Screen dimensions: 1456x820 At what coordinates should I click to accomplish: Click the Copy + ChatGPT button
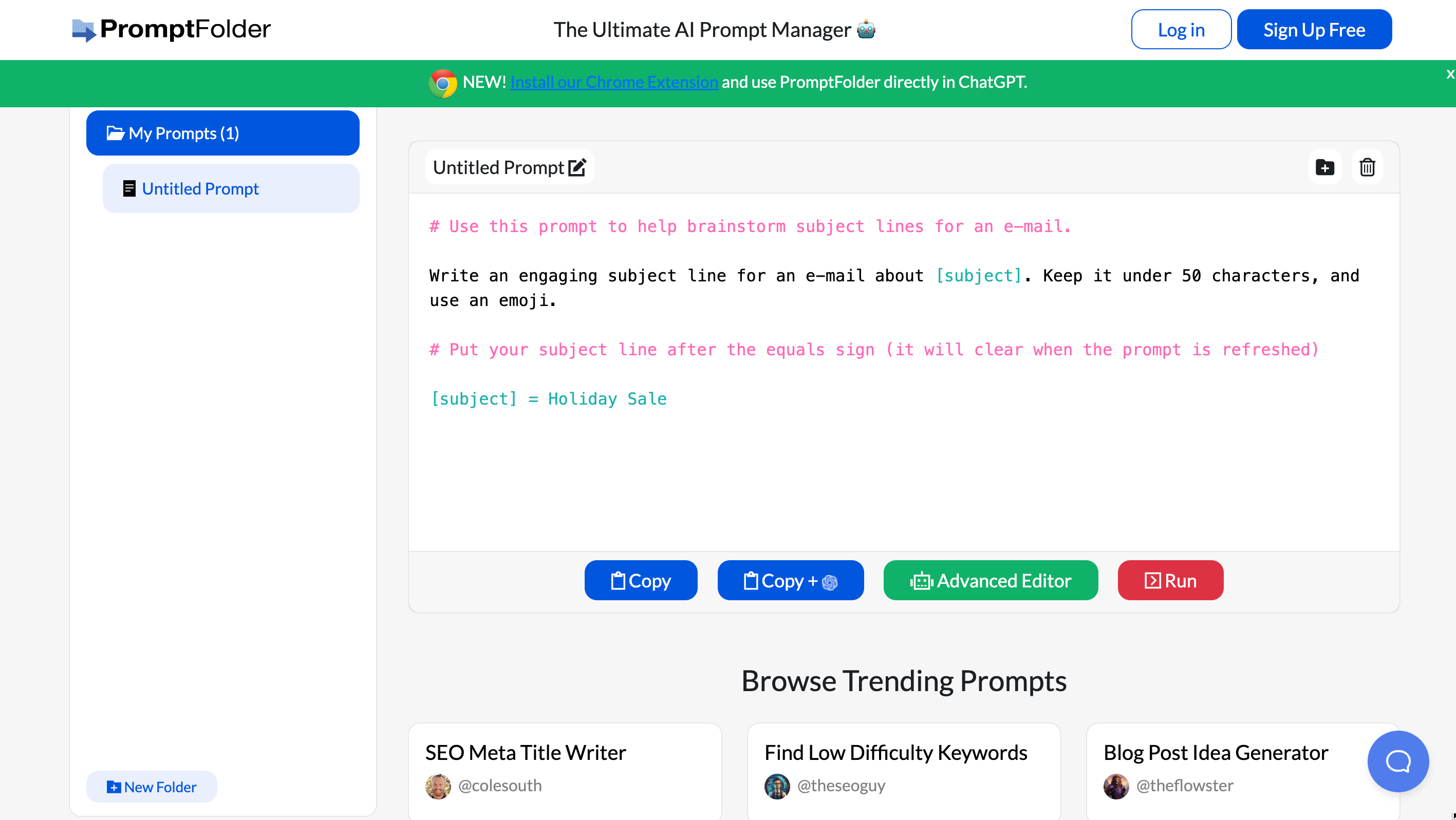(790, 581)
